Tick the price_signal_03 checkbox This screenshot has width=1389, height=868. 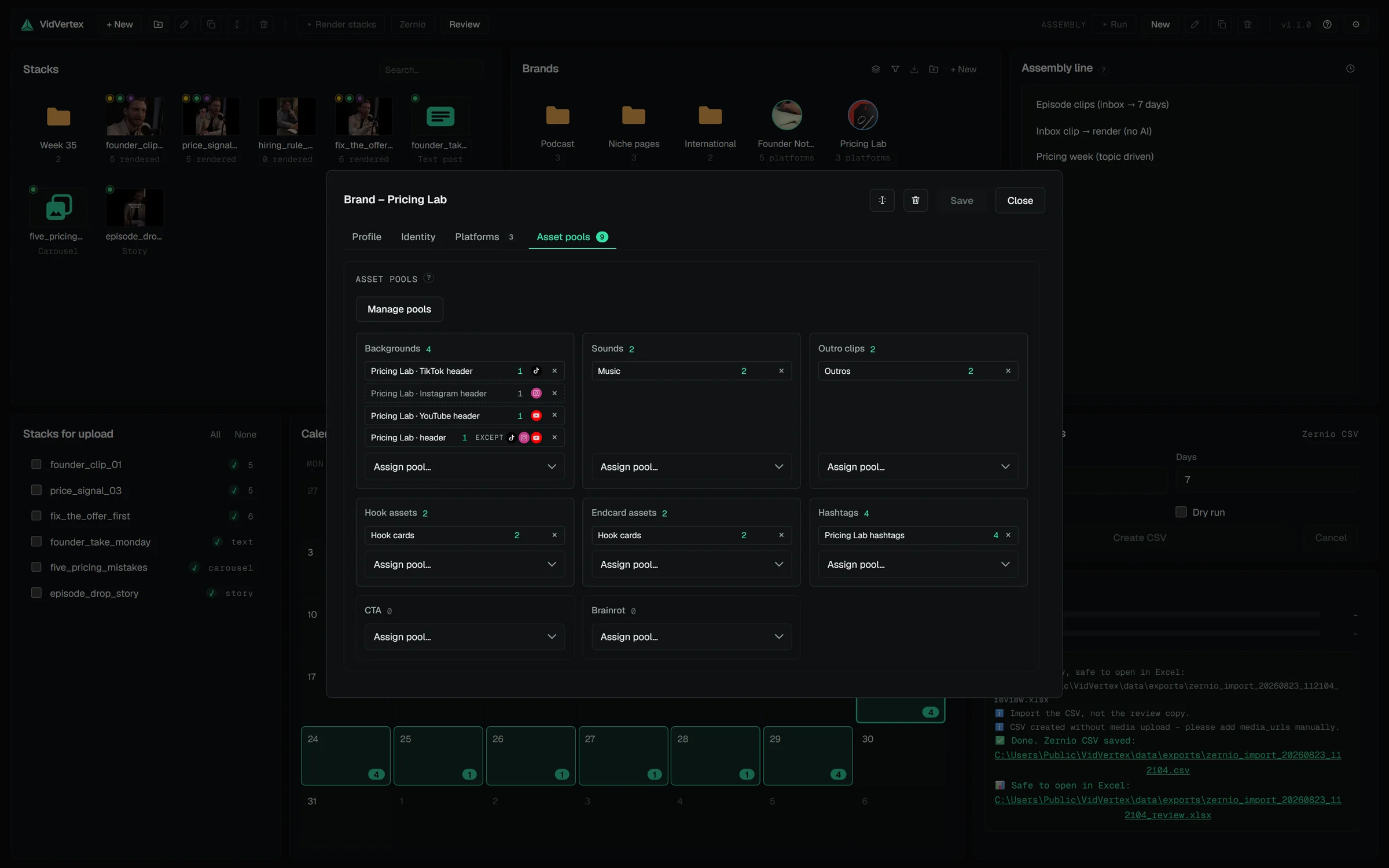[x=36, y=490]
